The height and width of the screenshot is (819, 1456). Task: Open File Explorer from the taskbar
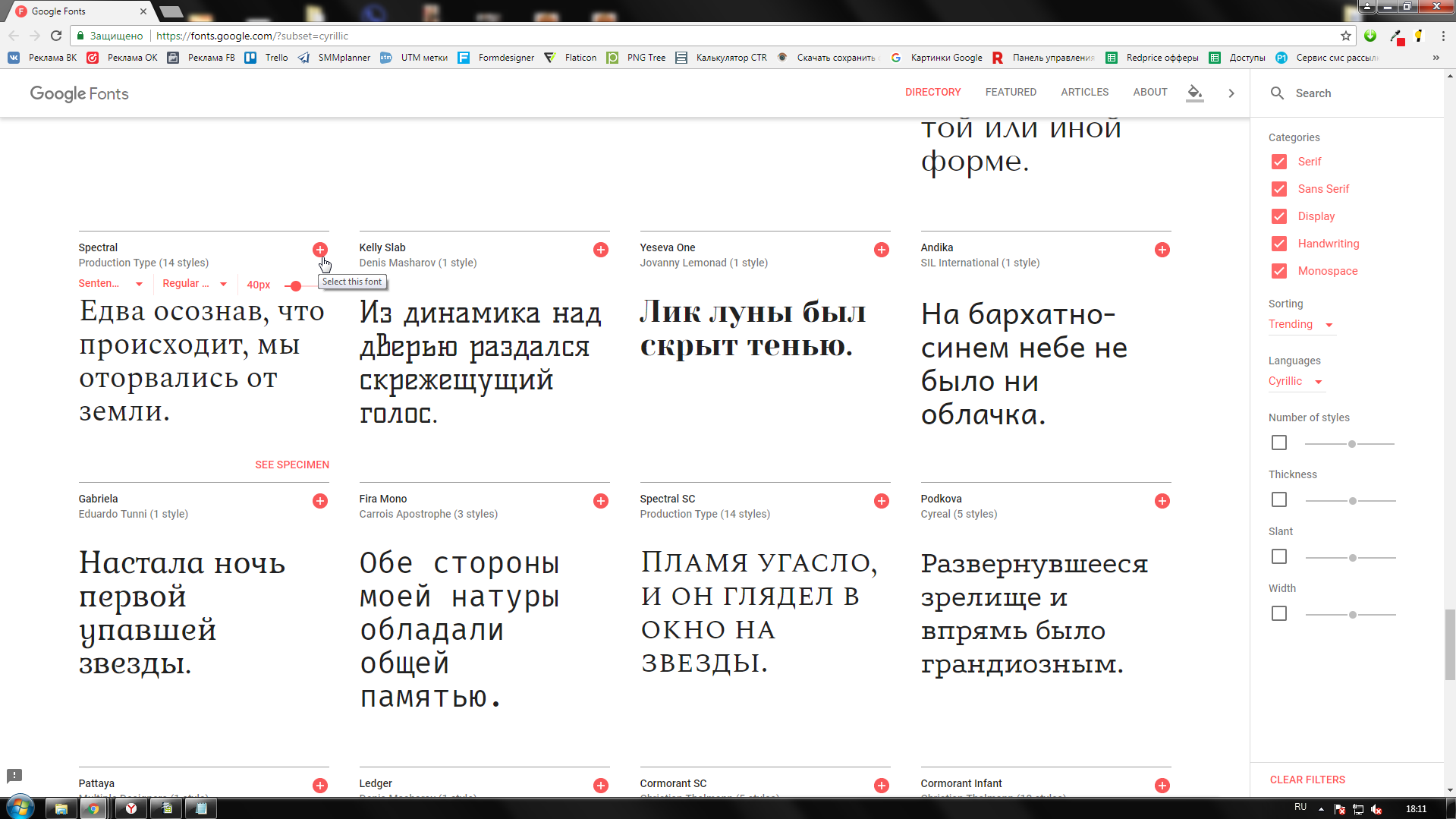[x=61, y=808]
